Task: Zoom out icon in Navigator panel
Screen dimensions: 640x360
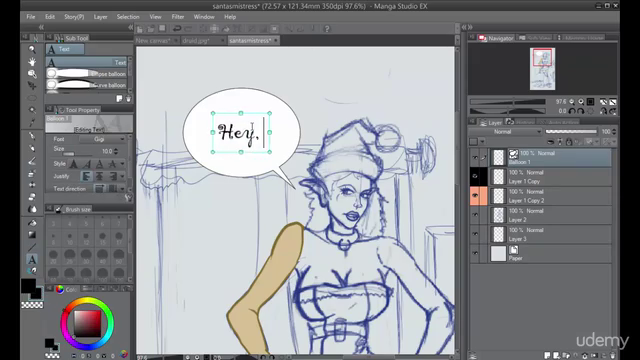Action: (x=572, y=102)
